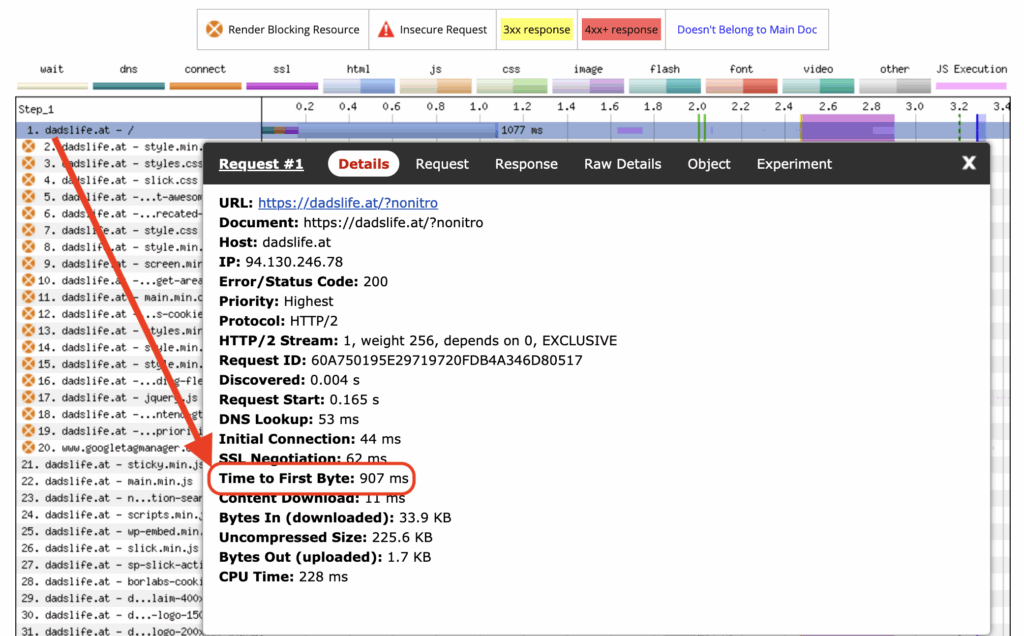Click the red 4xx+ response swatch
The image size is (1024, 636).
(621, 30)
